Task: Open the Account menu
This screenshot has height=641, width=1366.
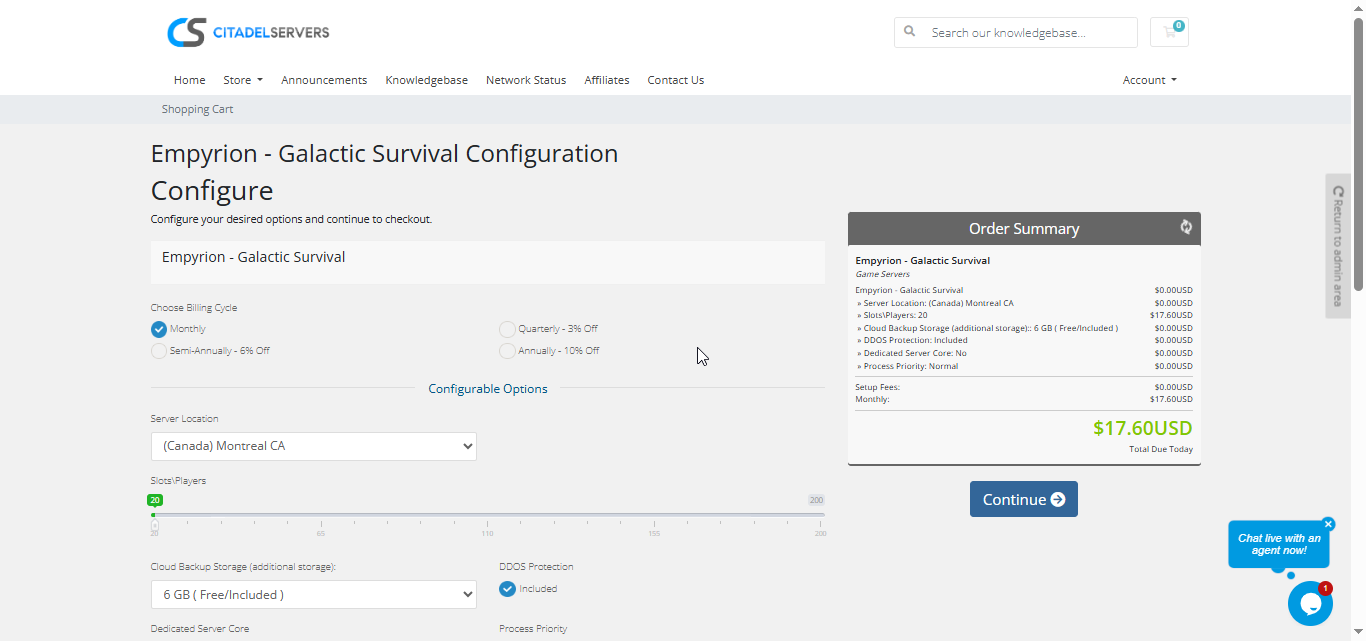Action: [1148, 79]
